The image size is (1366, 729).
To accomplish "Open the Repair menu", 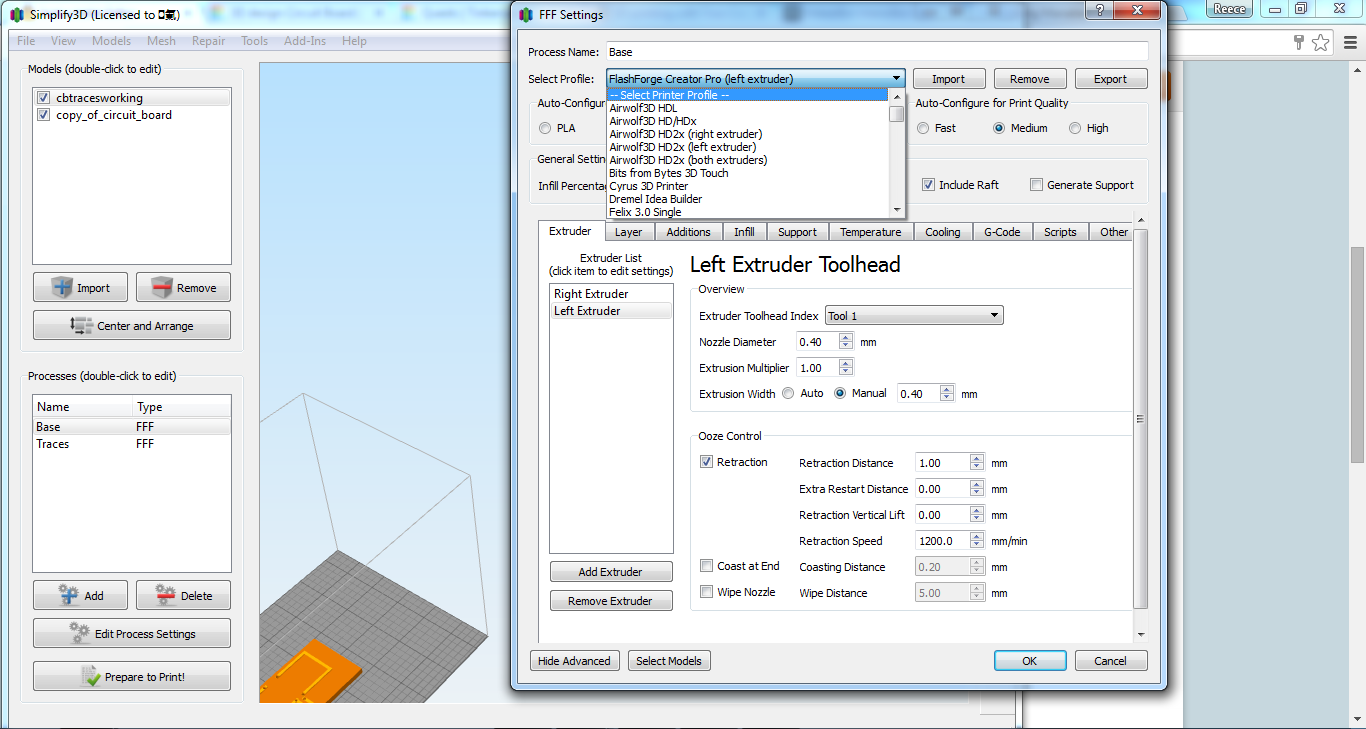I will (x=208, y=41).
